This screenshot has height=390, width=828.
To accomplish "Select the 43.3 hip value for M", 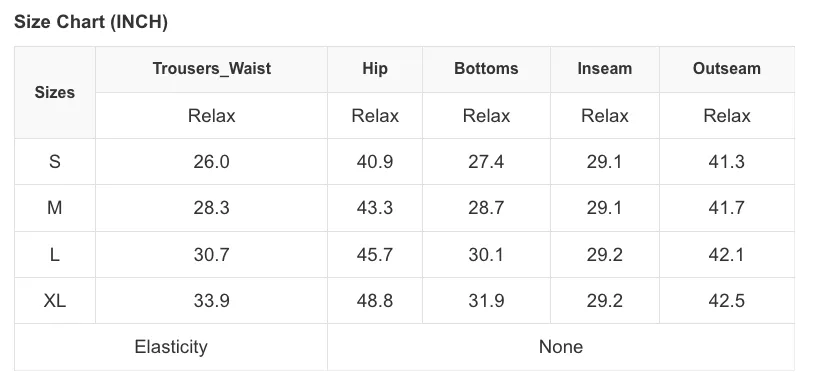I will pyautogui.click(x=375, y=208).
